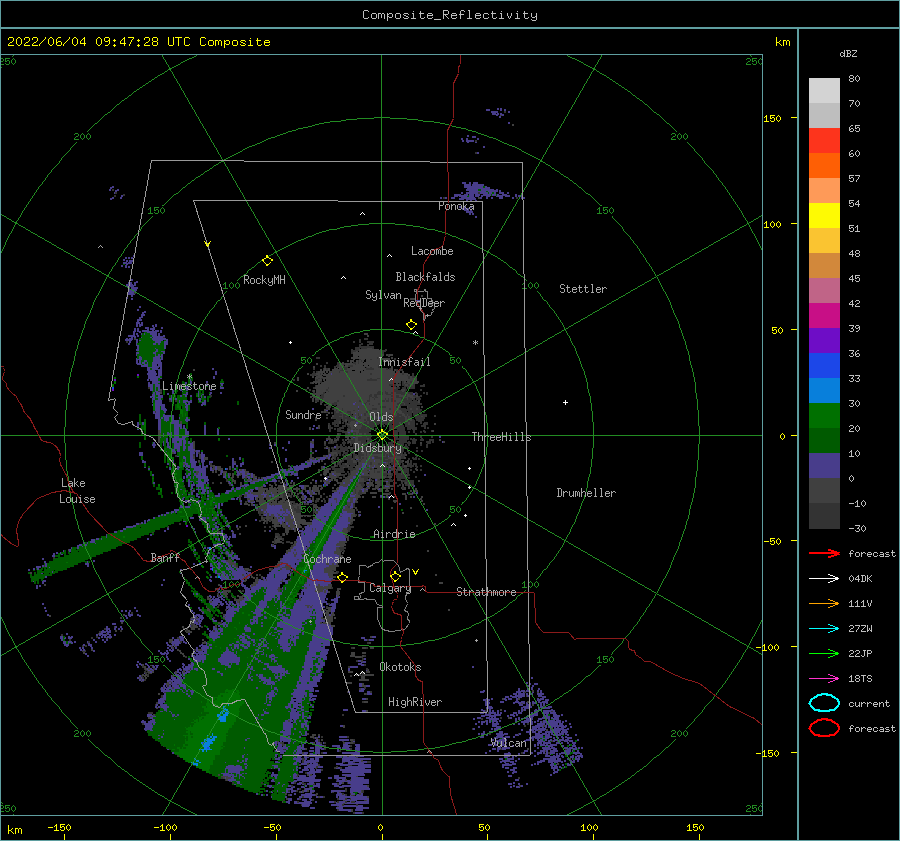Select the HighRiver label
This screenshot has height=841, width=900.
(x=415, y=703)
